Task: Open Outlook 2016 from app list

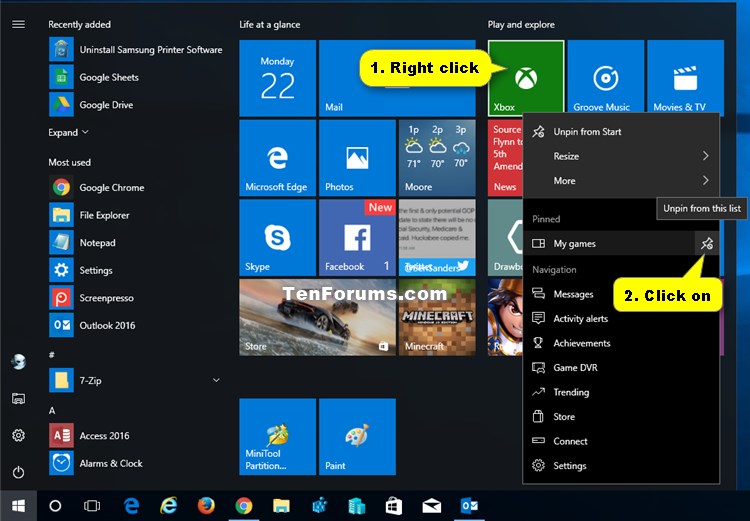Action: (x=136, y=325)
